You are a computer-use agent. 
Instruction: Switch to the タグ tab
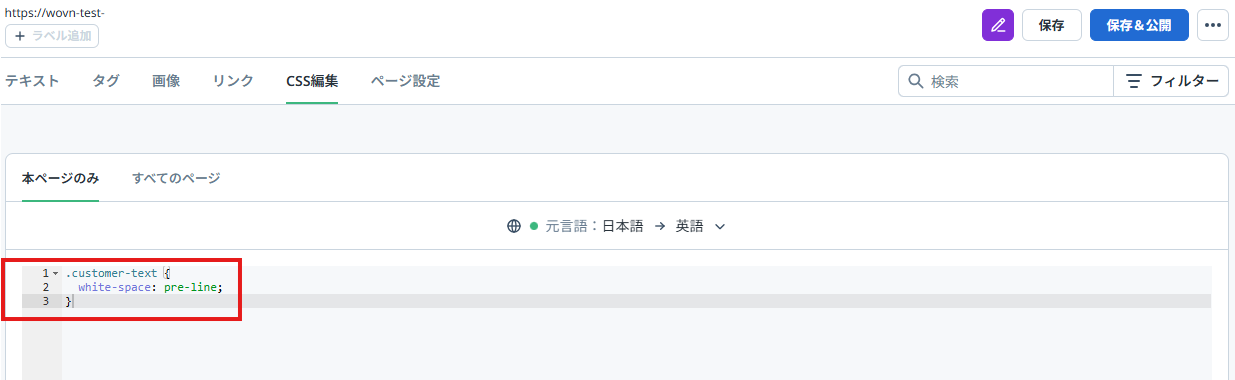[x=106, y=81]
